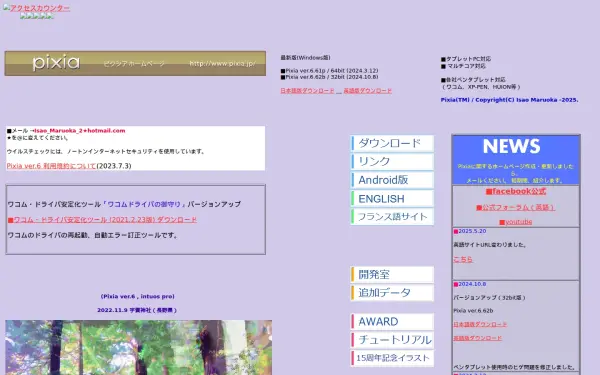Click the ワコムドライバの御守り tool name text
Image resolution: width=600 pixels, height=375 pixels.
[x=143, y=204]
